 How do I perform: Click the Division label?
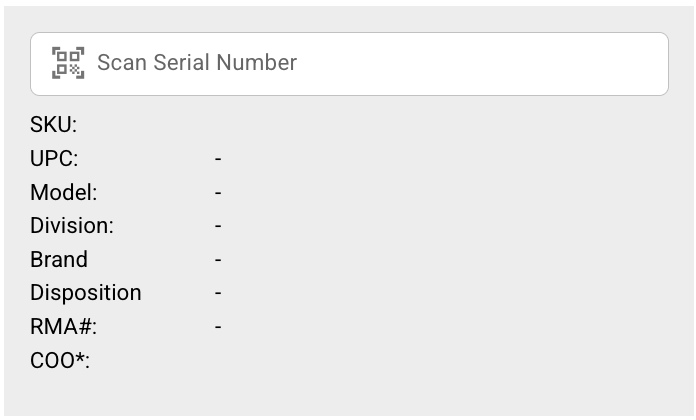coord(71,226)
